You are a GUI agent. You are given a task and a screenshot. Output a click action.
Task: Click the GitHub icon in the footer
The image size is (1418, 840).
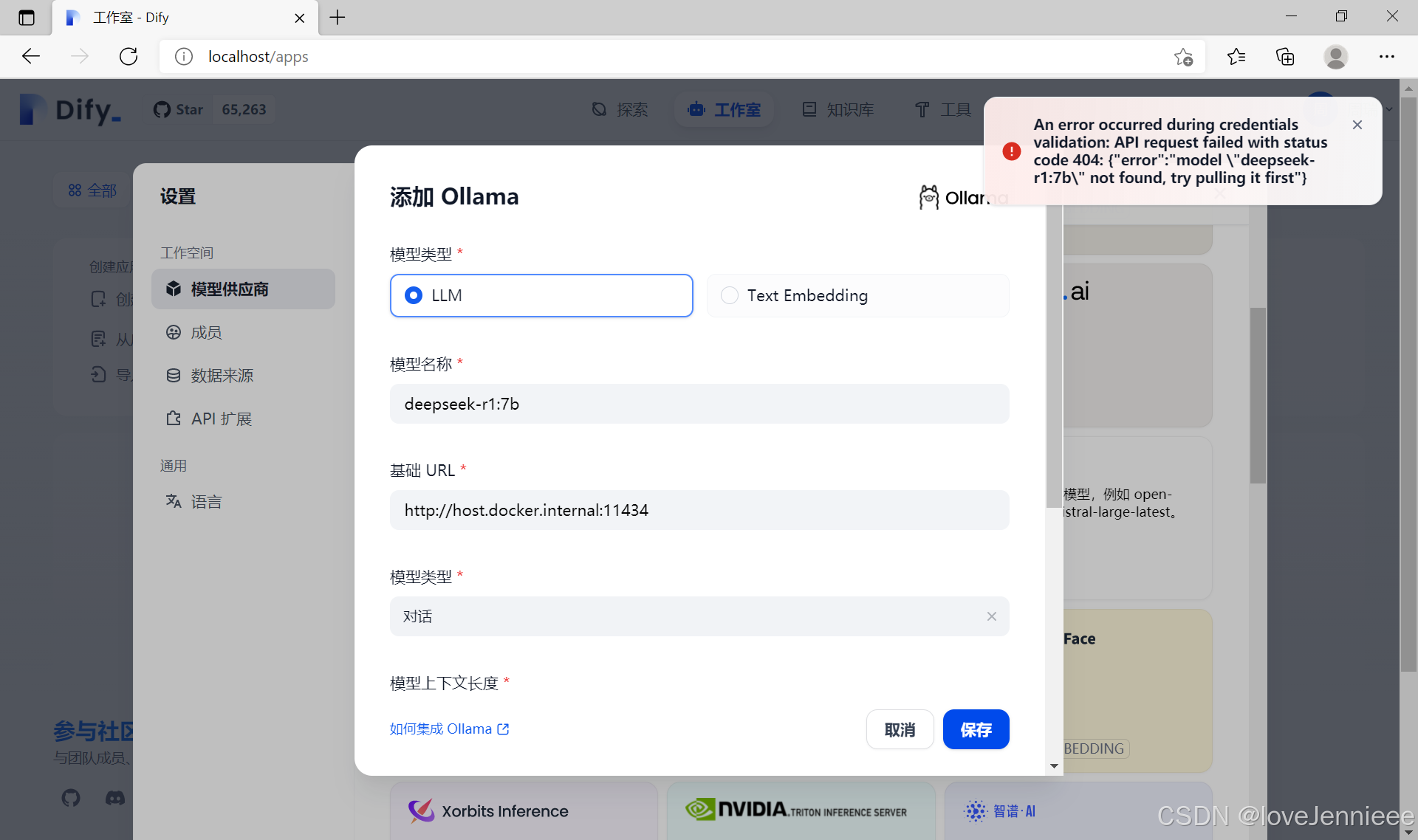71,798
